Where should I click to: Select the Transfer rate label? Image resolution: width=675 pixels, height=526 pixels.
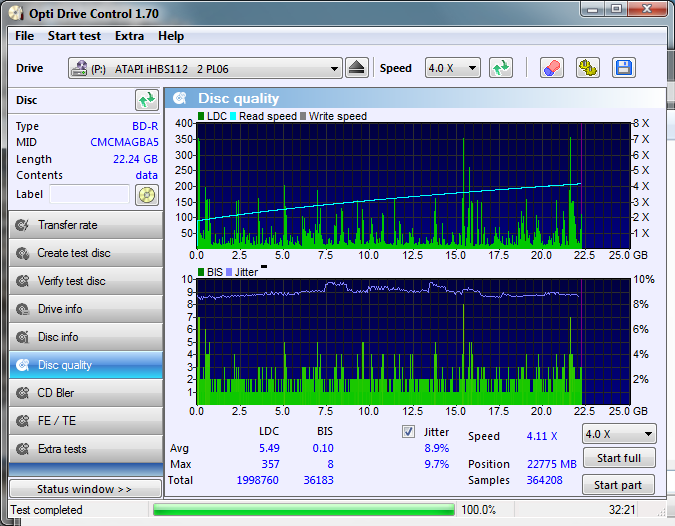point(68,225)
